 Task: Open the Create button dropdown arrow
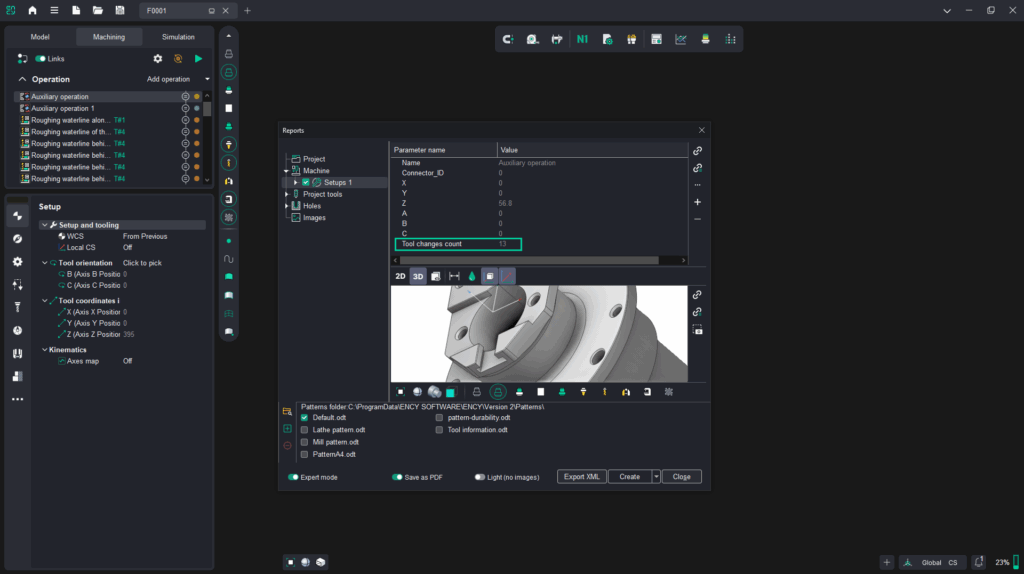[656, 477]
